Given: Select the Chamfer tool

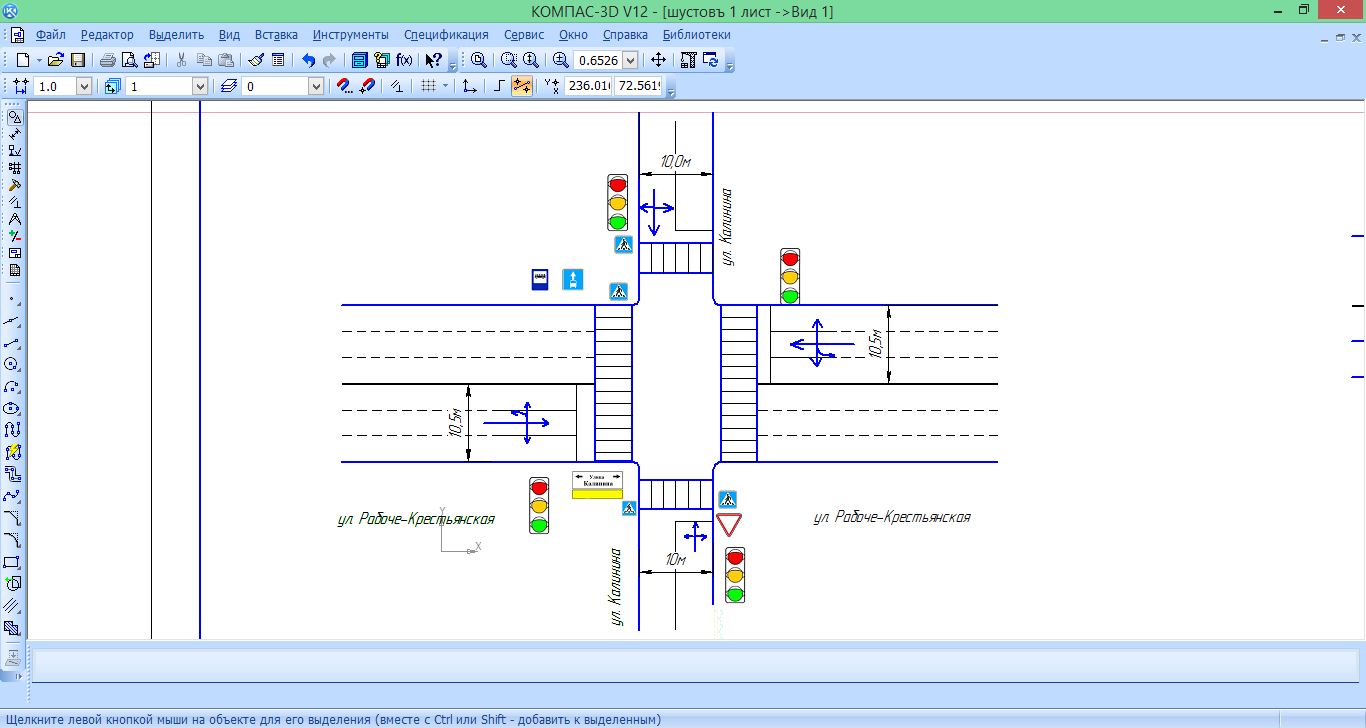Looking at the screenshot, I should 13,518.
